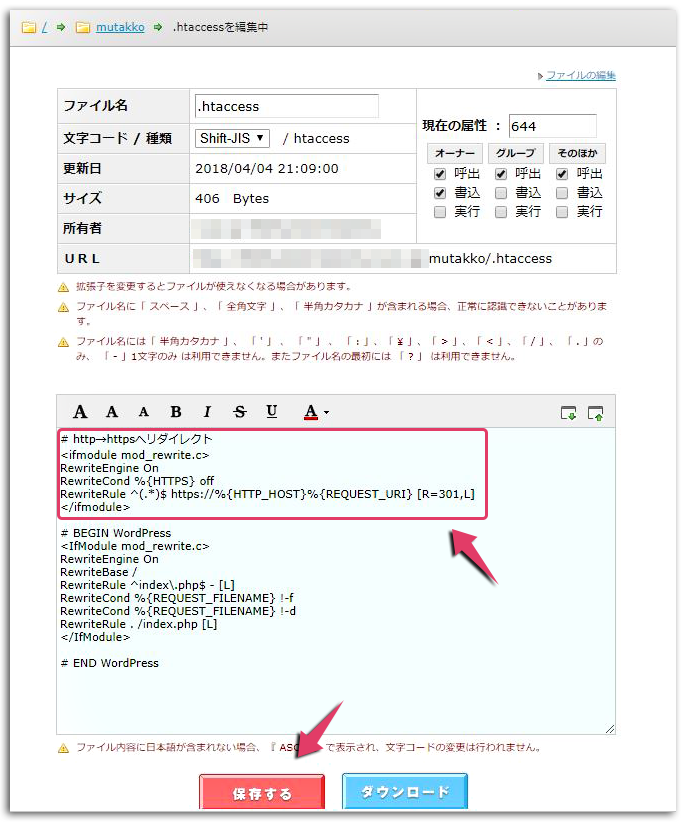Screen dimensions: 686x822
Task: Choose the smallest font size 'A' icon
Action: (143, 412)
